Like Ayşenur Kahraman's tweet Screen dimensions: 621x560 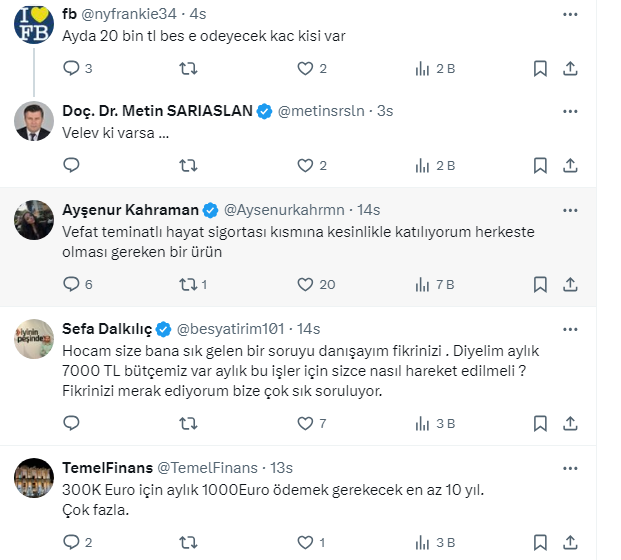[x=306, y=284]
